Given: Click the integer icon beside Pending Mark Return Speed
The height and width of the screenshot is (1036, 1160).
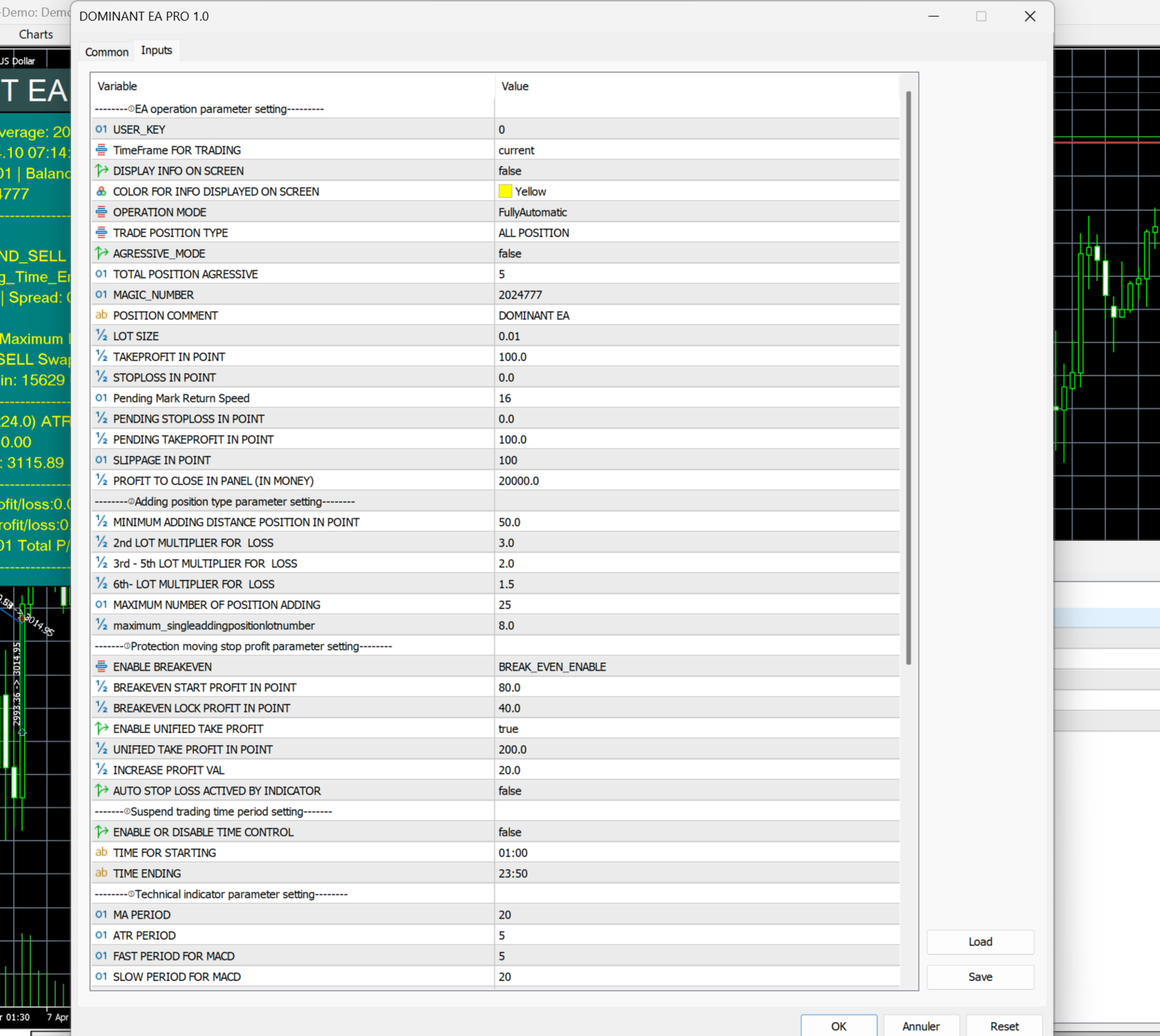Looking at the screenshot, I should (x=101, y=398).
